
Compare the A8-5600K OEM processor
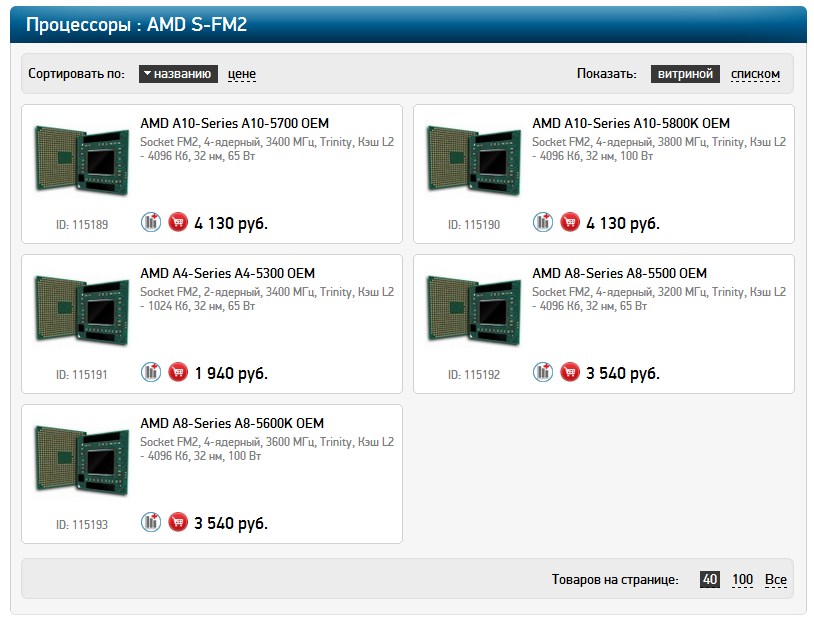pyautogui.click(x=151, y=522)
